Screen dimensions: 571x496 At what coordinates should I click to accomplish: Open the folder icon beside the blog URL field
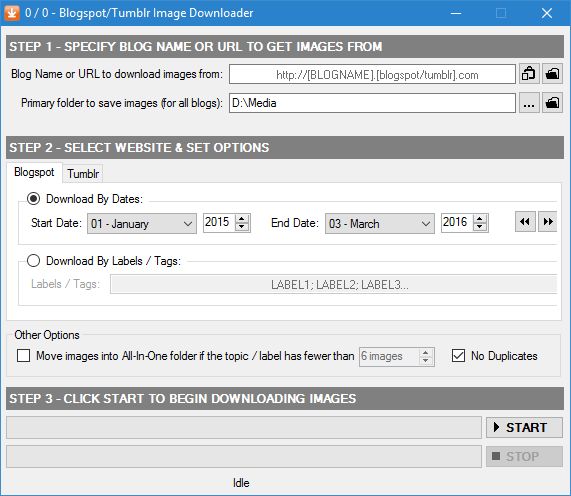[x=552, y=74]
